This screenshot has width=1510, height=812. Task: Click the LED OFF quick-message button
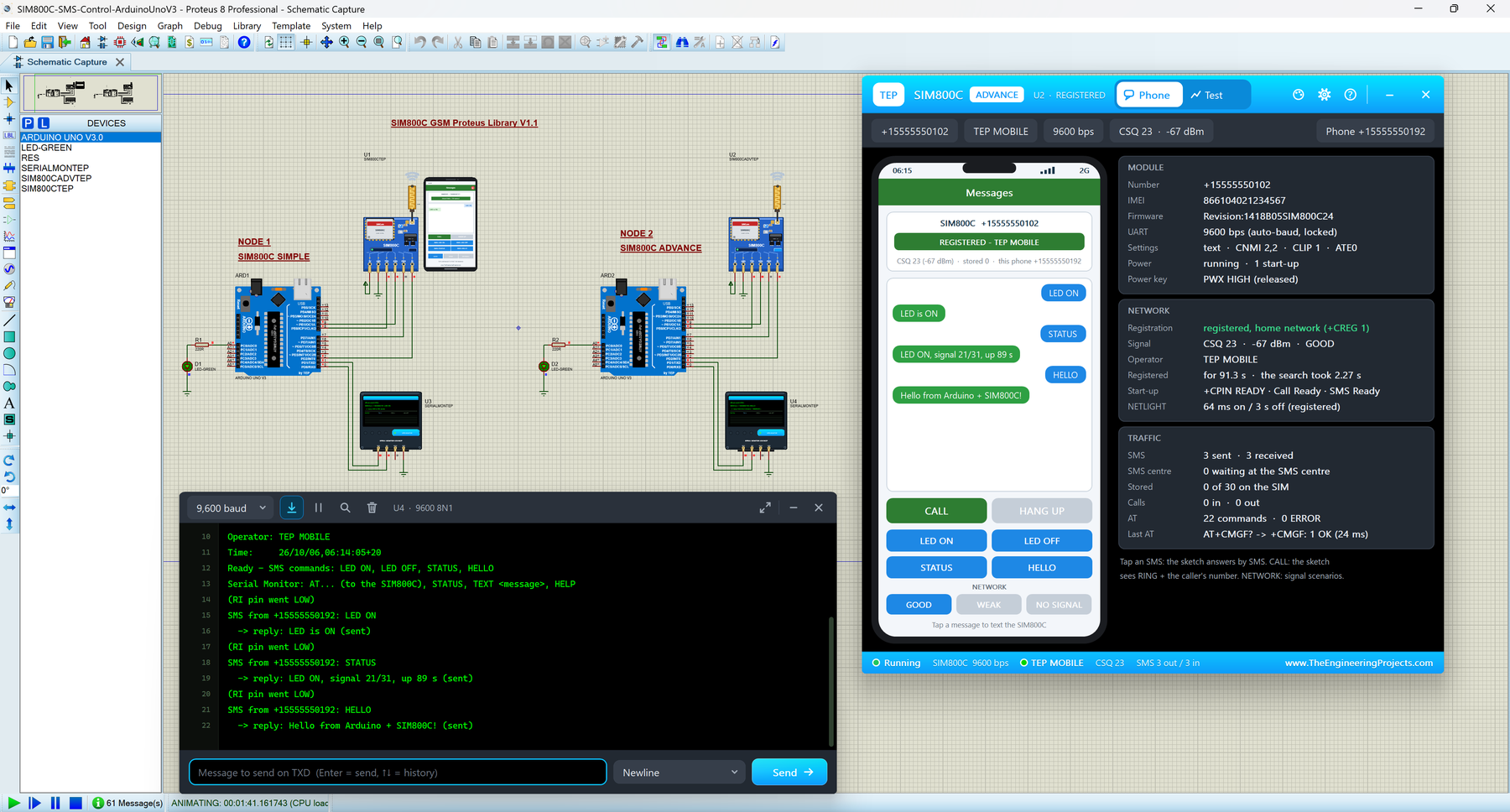[1041, 541]
